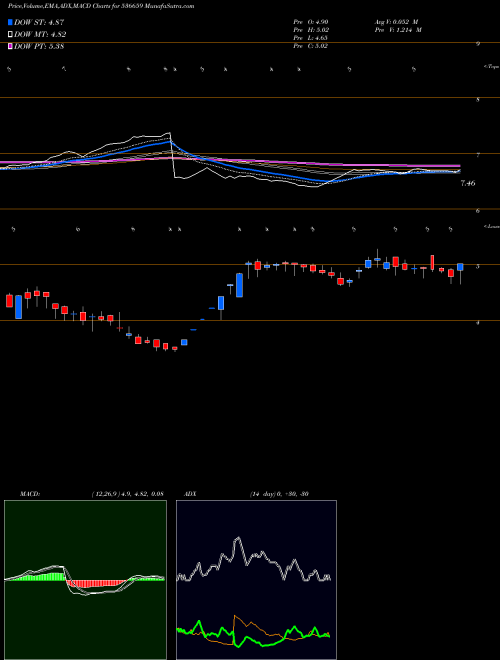Screen dimensions: 500x660
Task: Click the long blue candle at the chart's left
Action: click(x=19, y=307)
